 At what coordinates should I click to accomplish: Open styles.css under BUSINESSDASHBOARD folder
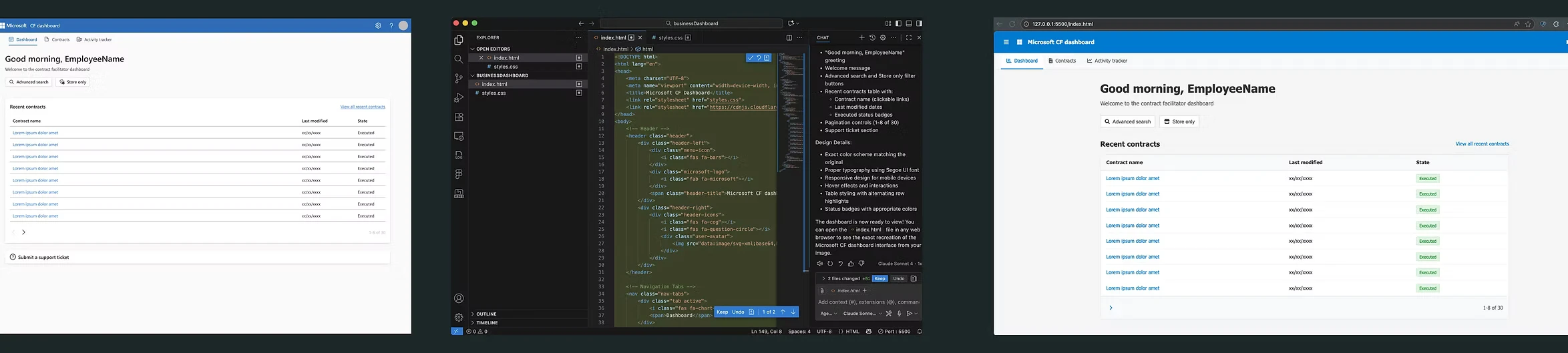(x=528, y=93)
